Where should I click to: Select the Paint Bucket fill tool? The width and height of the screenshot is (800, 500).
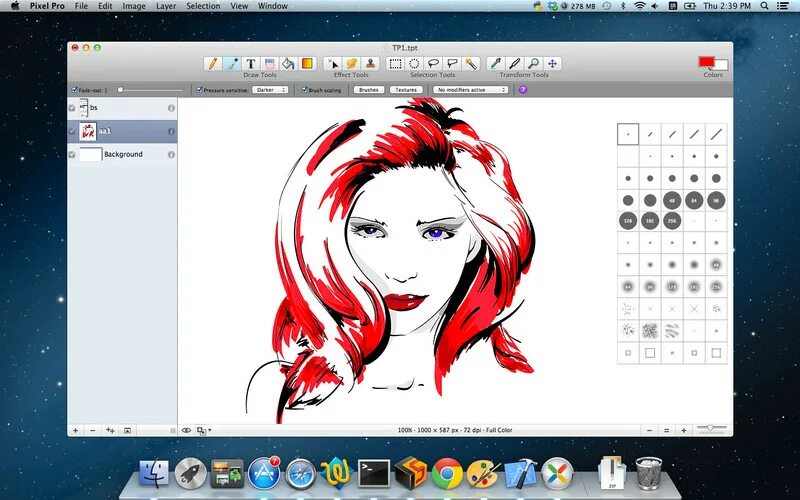288,63
